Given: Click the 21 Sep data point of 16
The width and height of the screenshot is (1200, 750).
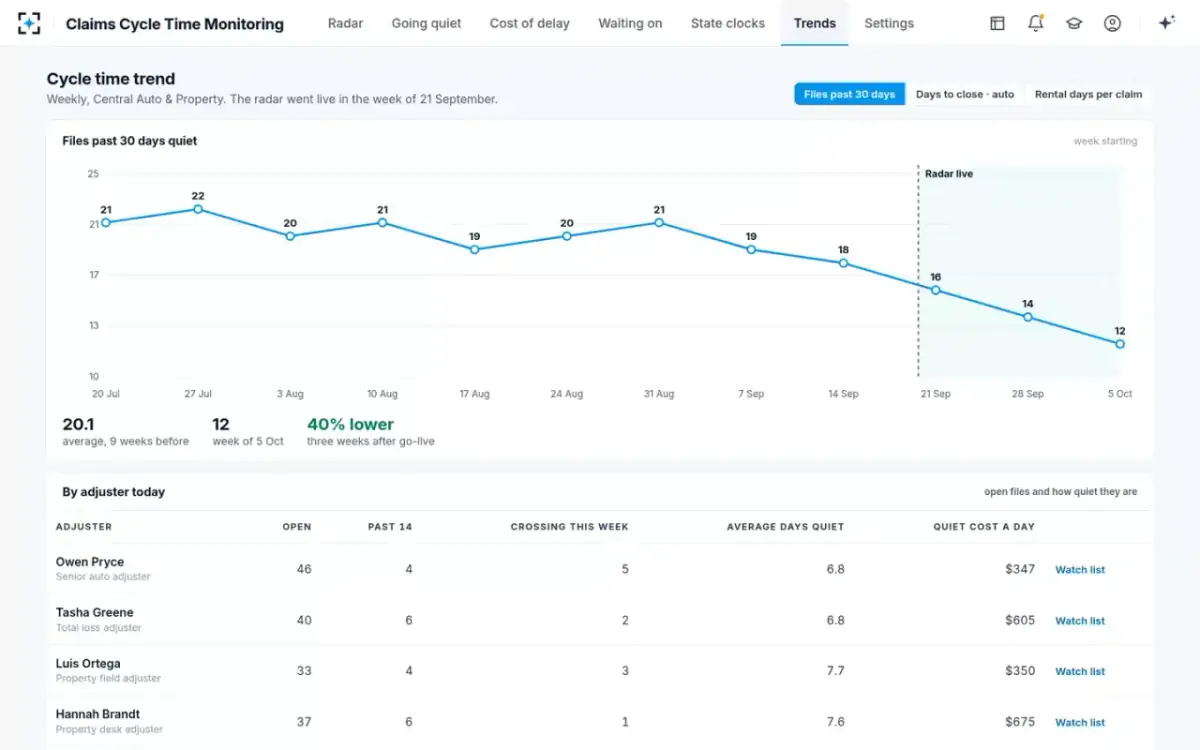Looking at the screenshot, I should (936, 290).
